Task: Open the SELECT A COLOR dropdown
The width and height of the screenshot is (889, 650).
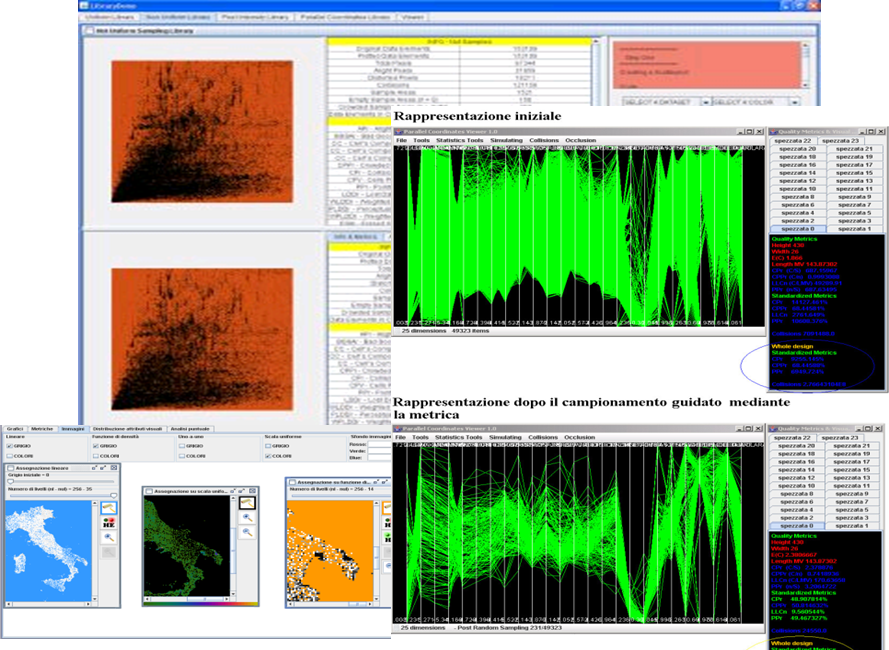Action: click(x=744, y=103)
